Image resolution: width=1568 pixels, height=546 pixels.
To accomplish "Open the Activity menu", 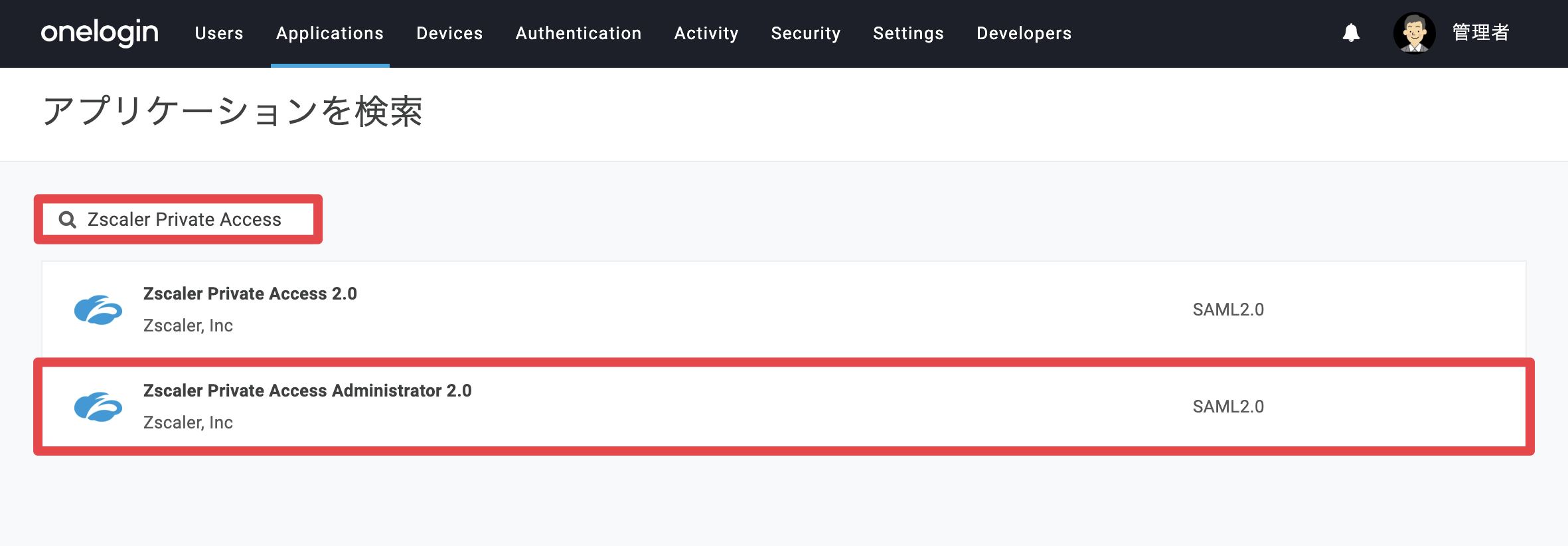I will click(x=706, y=33).
